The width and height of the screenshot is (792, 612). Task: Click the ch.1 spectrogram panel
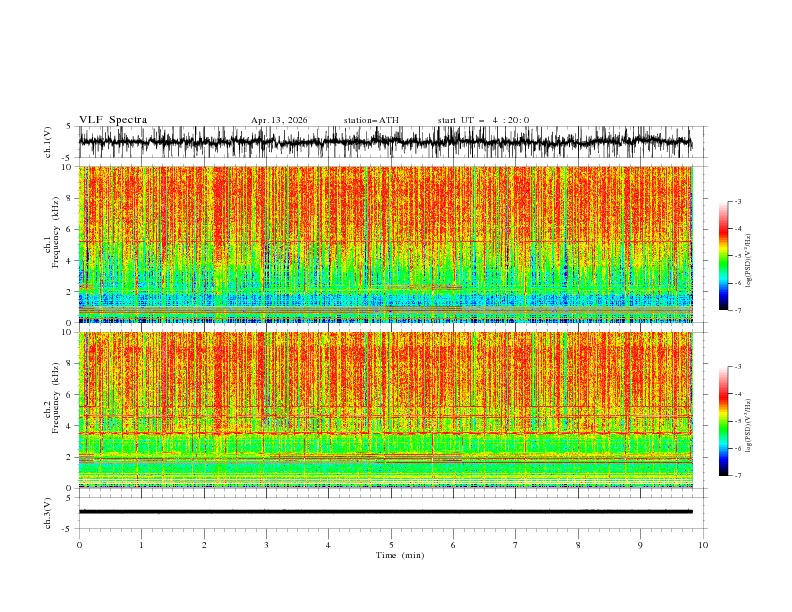[x=386, y=244]
